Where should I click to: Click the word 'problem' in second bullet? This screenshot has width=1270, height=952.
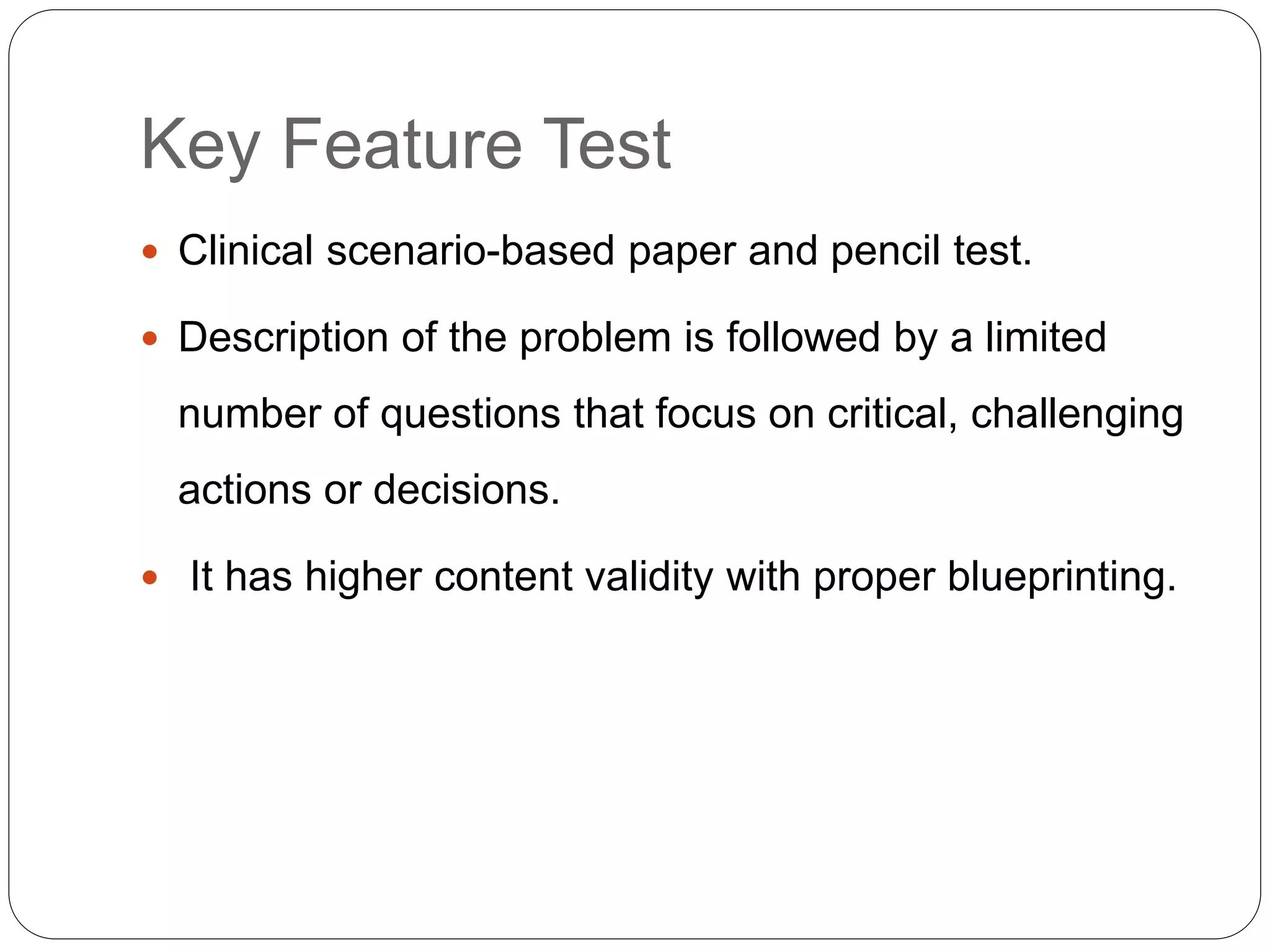[595, 337]
